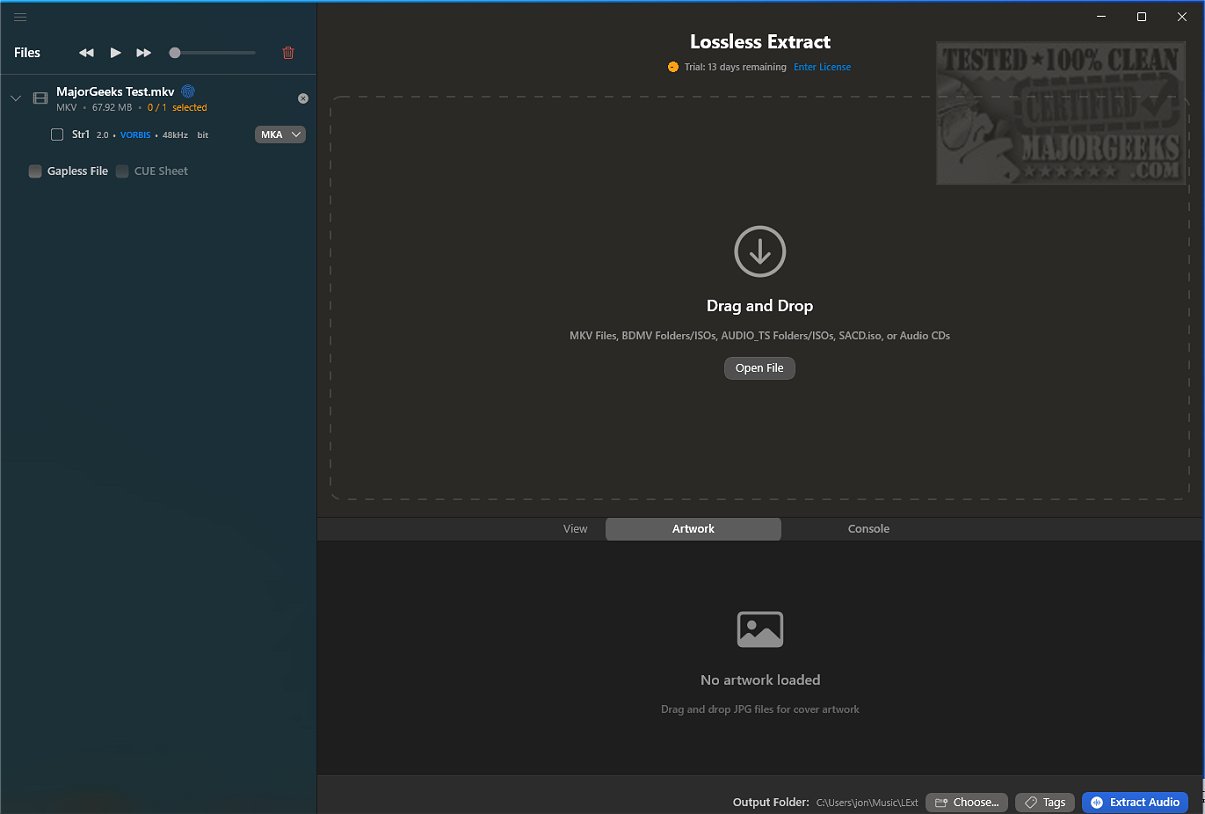
Task: Select the MajorGeeks Test.mkv file name
Action: click(115, 92)
